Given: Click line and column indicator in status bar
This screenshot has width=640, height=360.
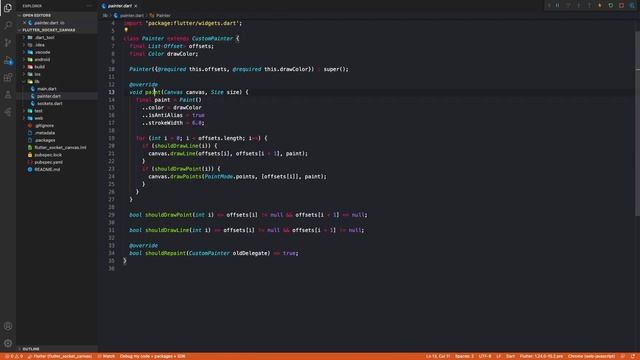Looking at the screenshot, I should 438,356.
